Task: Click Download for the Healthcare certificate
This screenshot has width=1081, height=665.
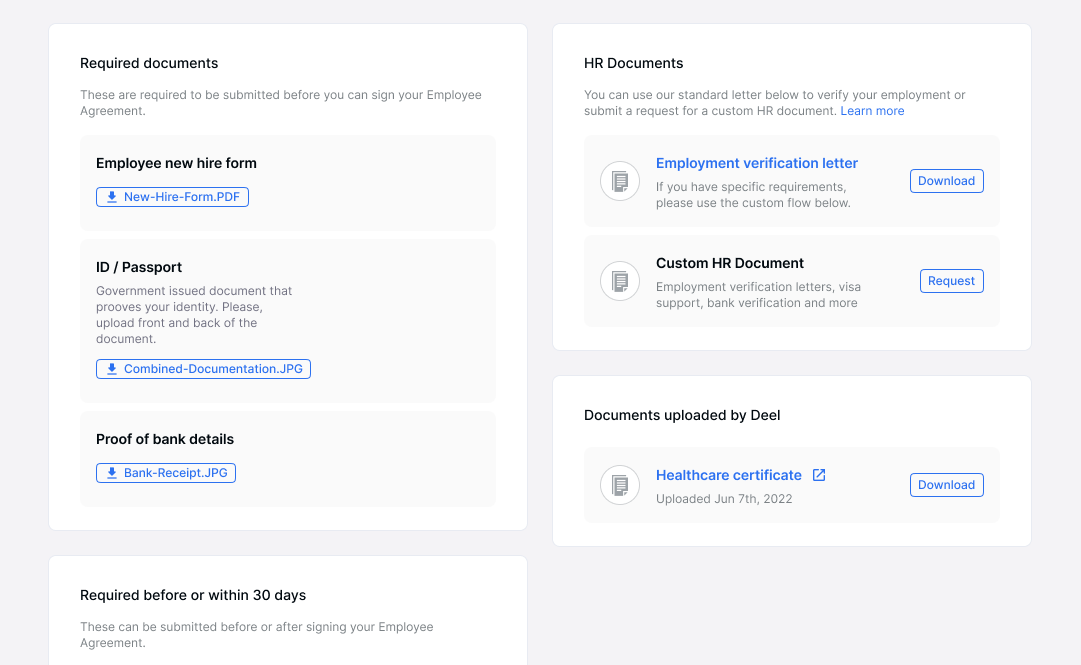Action: tap(946, 485)
